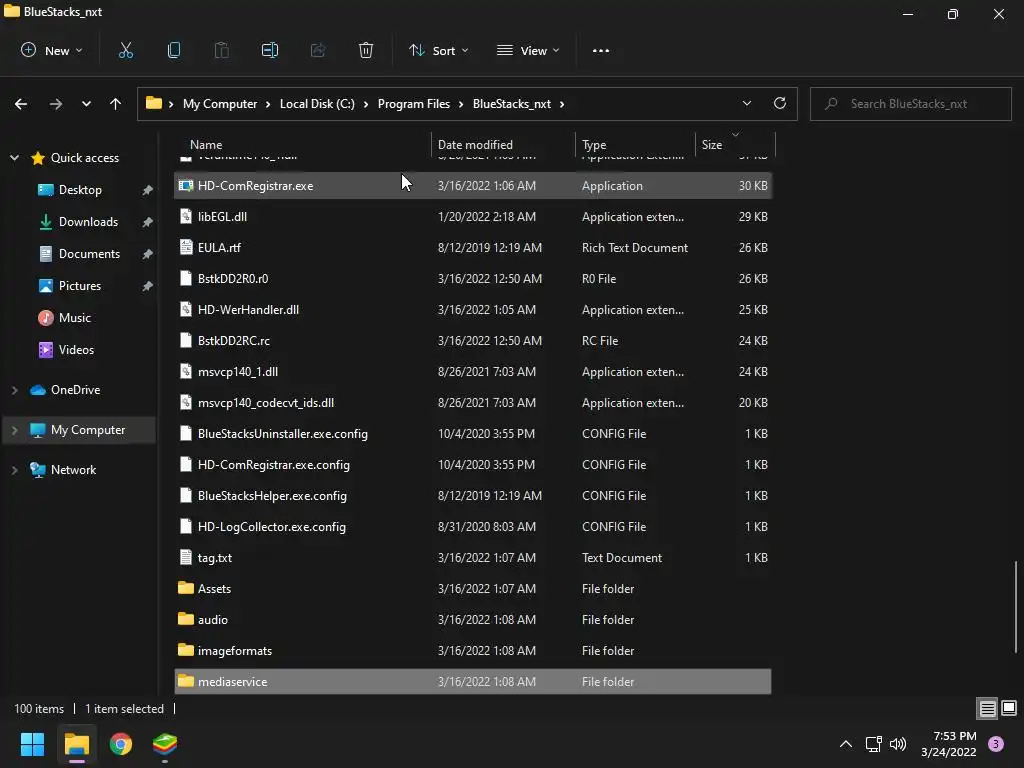Collapse the Quick access tree

coord(14,157)
